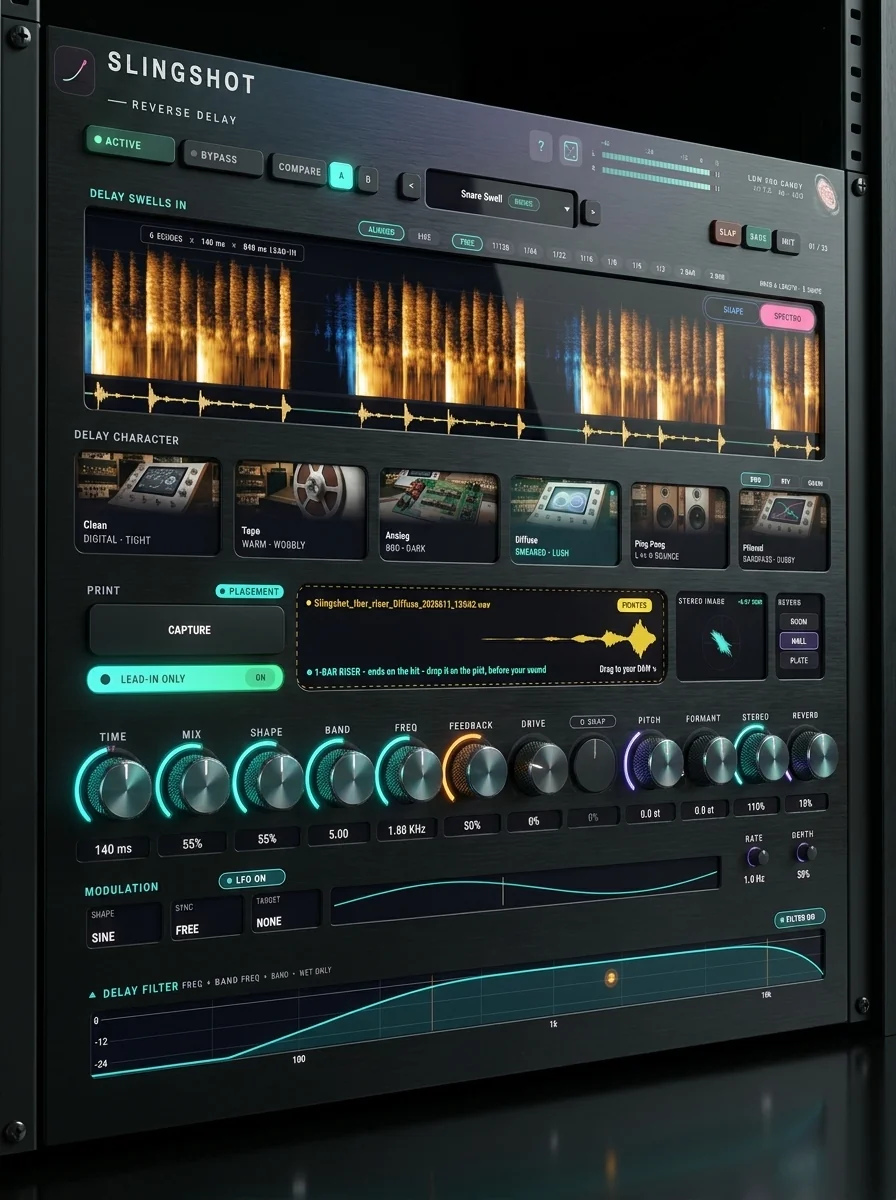
Task: Open the modulation SHAPE Sine selector
Action: (x=124, y=926)
